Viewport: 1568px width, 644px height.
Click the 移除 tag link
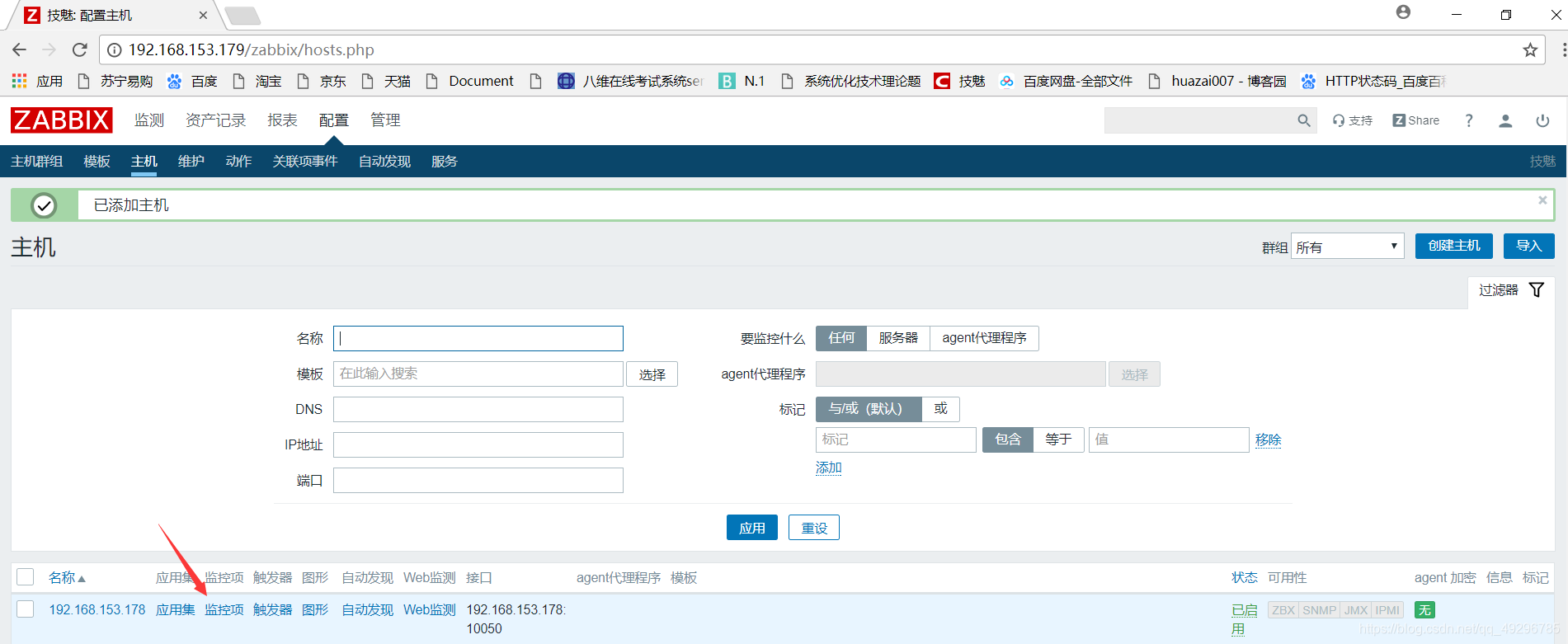[1269, 440]
